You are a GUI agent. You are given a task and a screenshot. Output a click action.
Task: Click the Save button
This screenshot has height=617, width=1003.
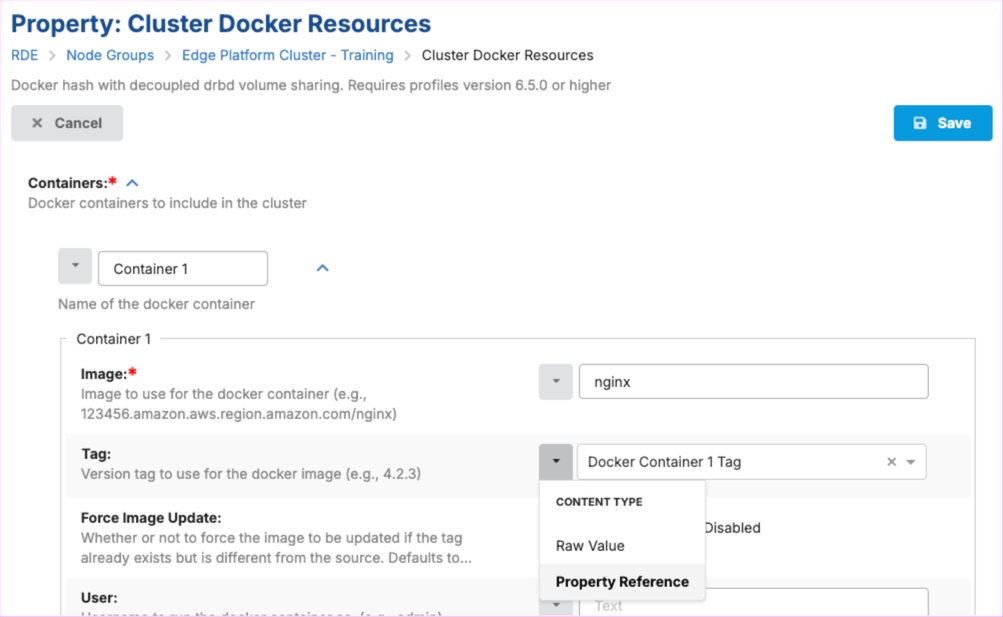(x=942, y=123)
